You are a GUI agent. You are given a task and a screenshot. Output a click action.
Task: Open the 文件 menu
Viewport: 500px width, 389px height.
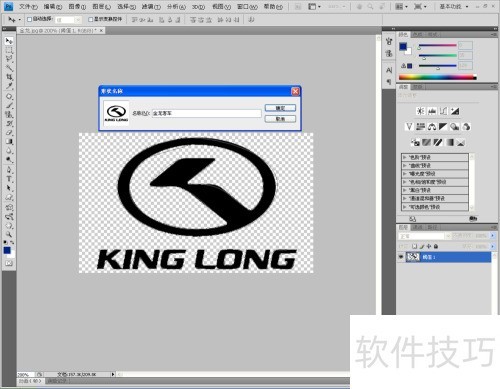tap(28, 6)
